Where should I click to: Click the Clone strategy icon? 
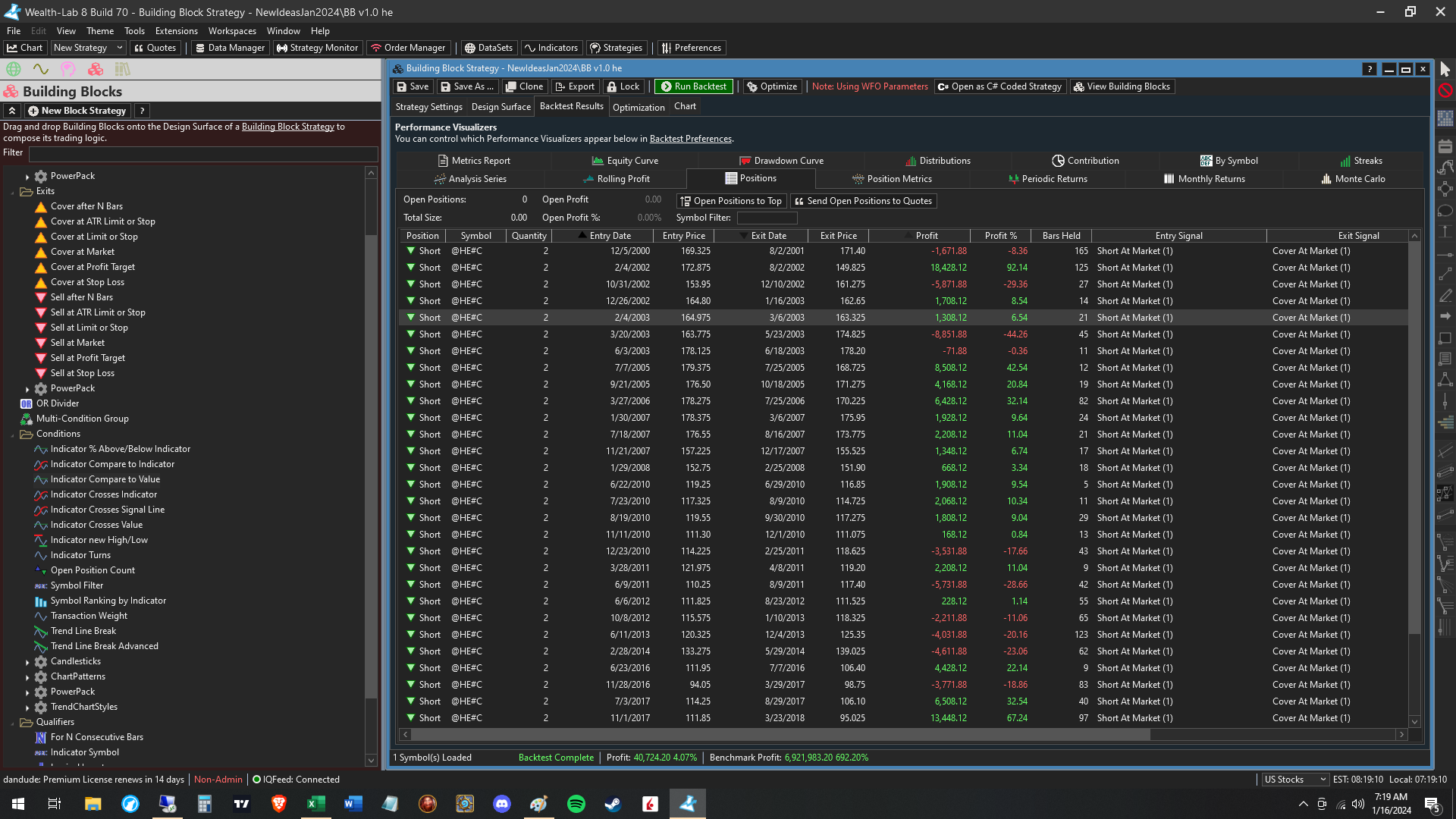[524, 86]
